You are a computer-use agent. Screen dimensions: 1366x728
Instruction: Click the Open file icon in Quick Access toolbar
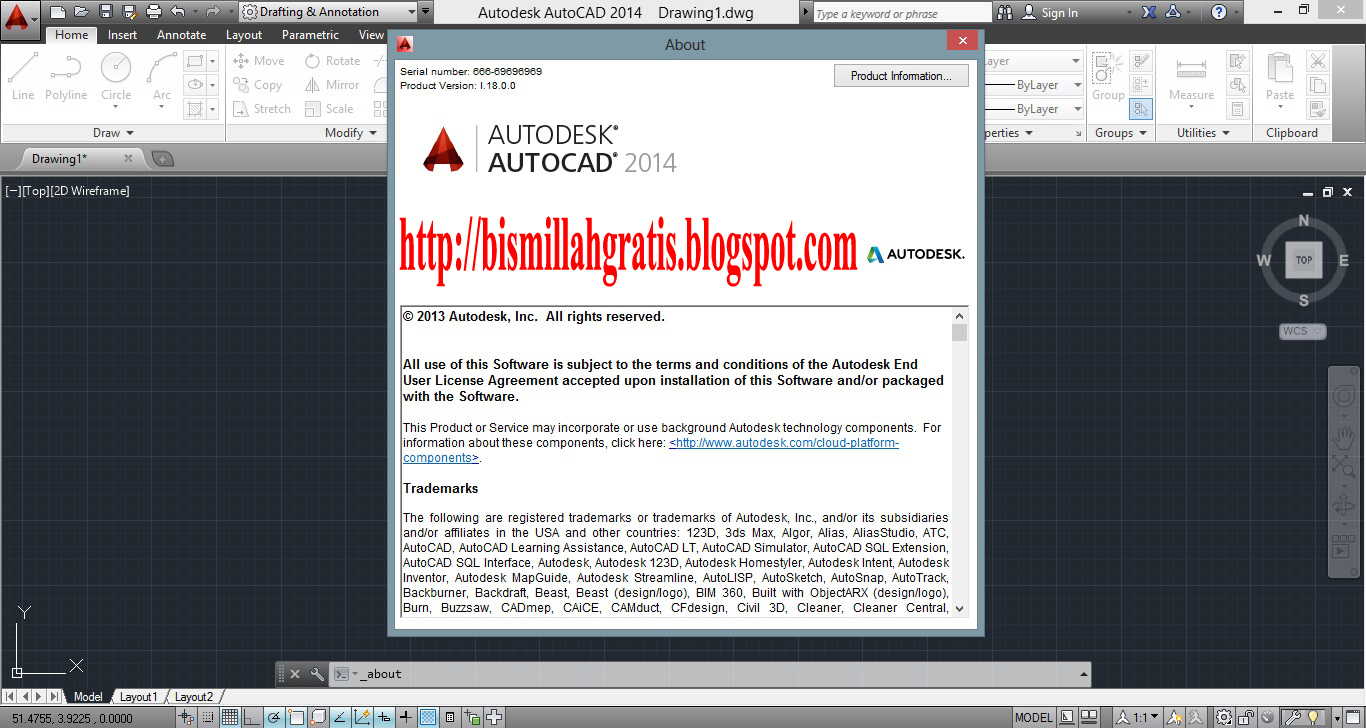click(82, 12)
